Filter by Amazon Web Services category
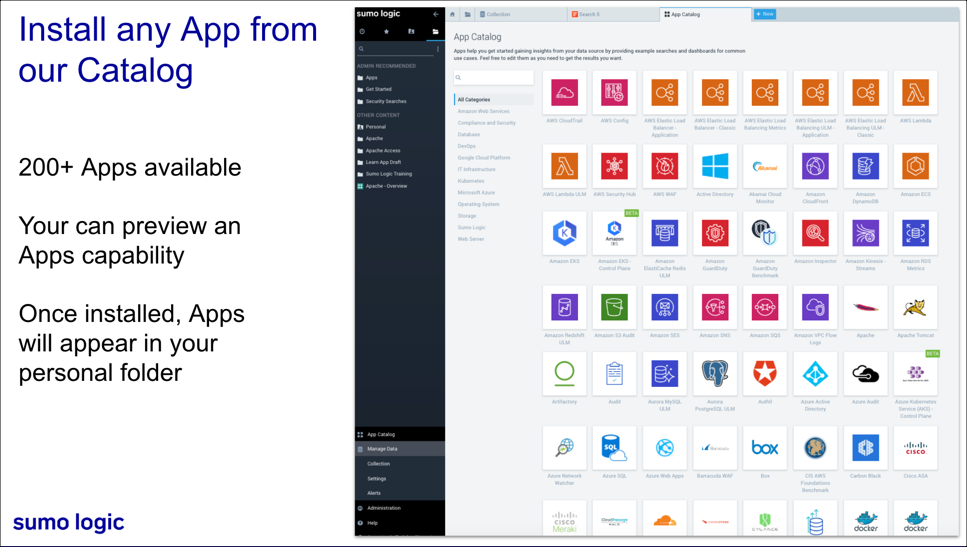This screenshot has width=967, height=547. tap(483, 111)
